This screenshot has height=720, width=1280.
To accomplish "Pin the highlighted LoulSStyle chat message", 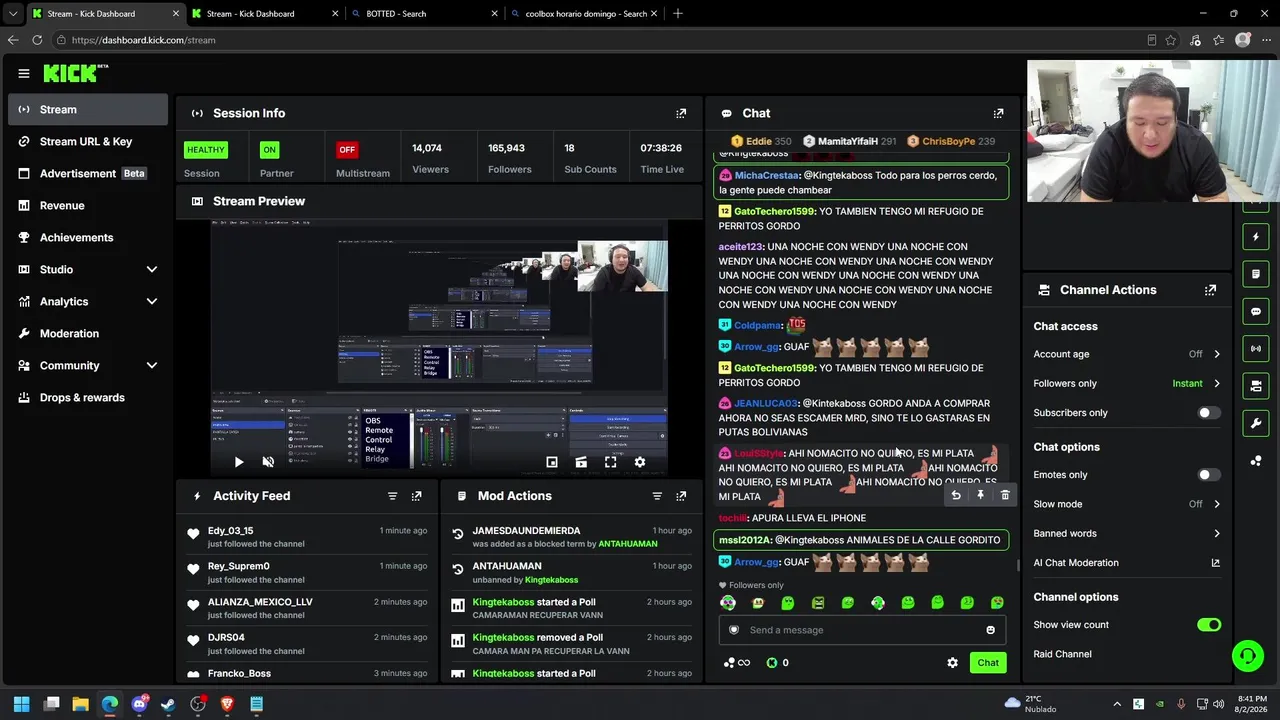I will point(980,495).
